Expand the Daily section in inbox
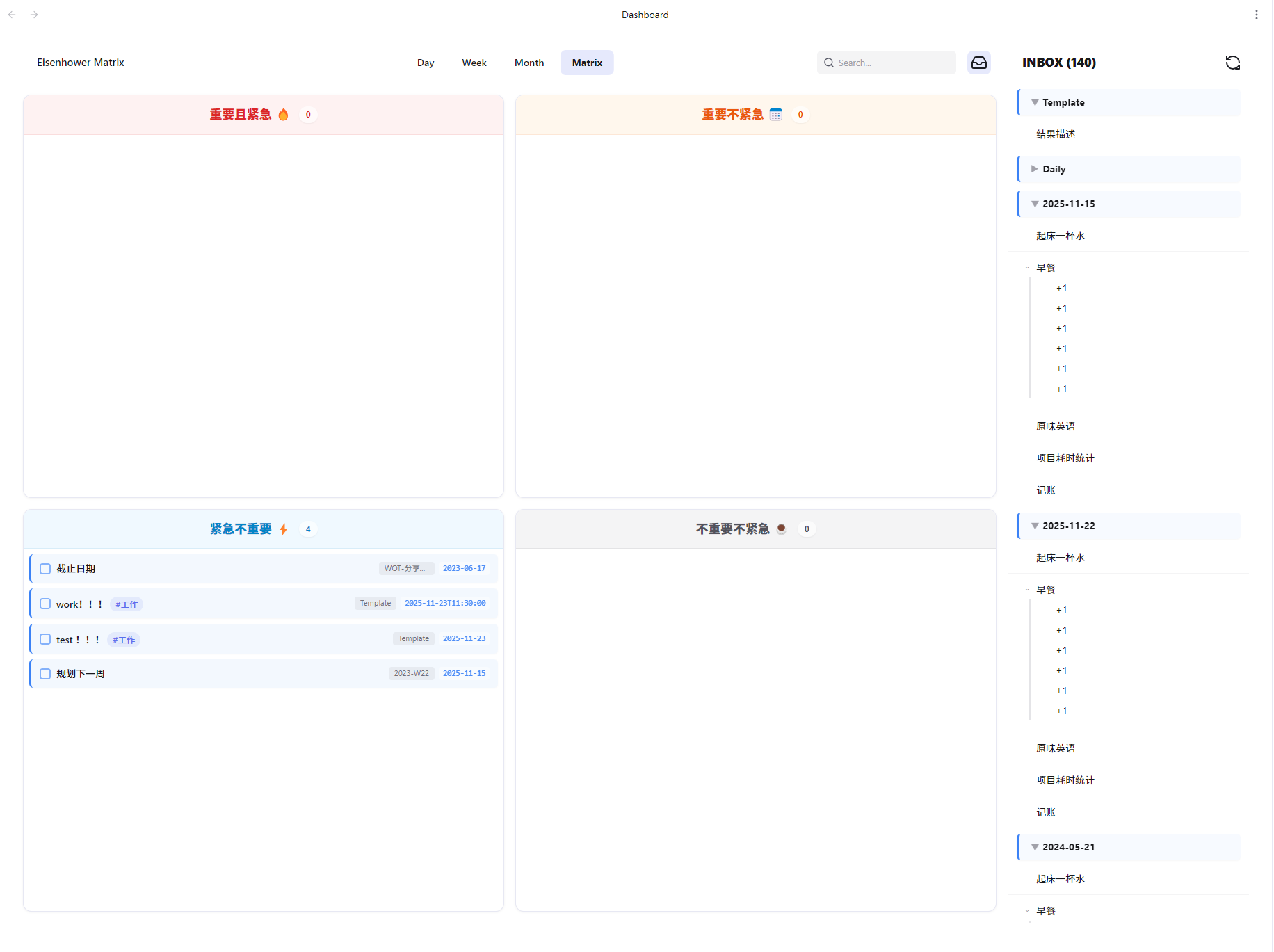The width and height of the screenshot is (1274, 952). (x=1035, y=168)
